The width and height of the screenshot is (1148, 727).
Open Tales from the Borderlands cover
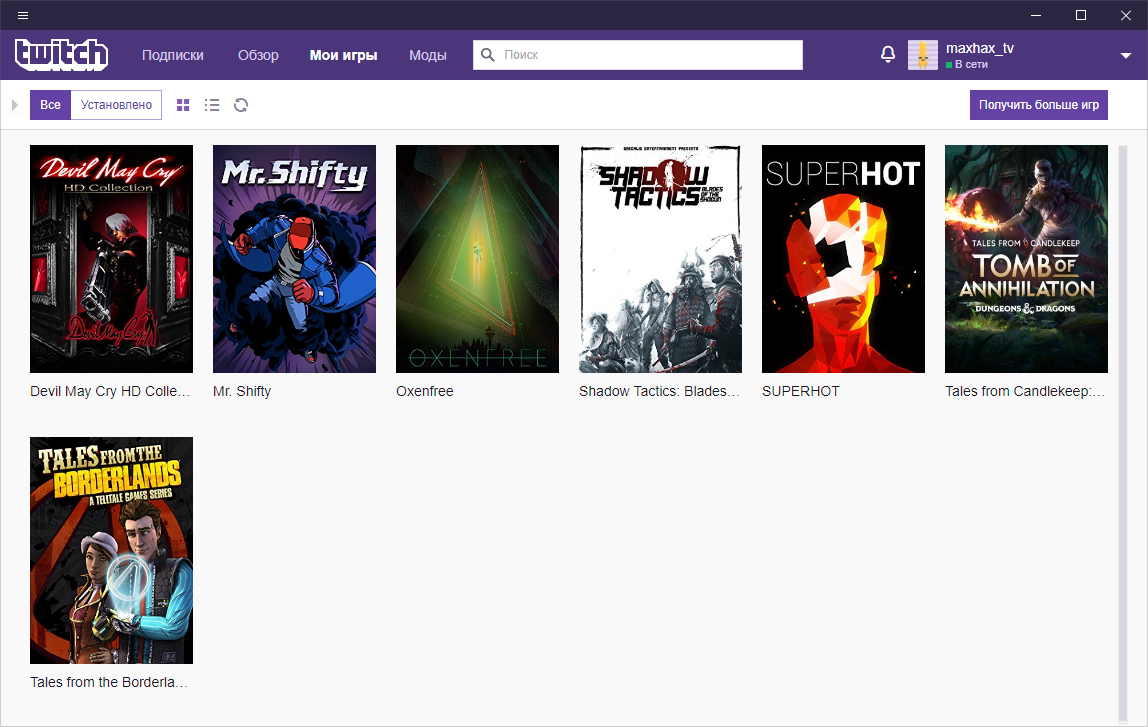click(x=111, y=551)
